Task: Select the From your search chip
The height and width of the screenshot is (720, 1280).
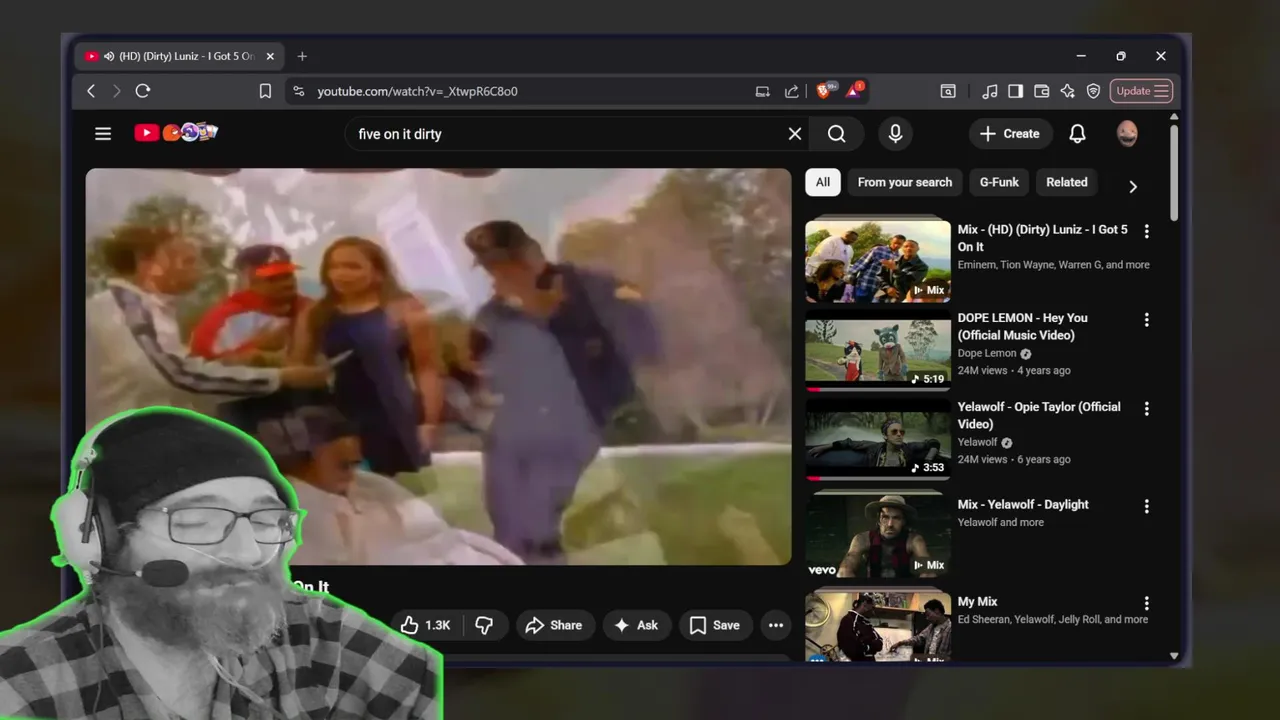Action: point(905,182)
